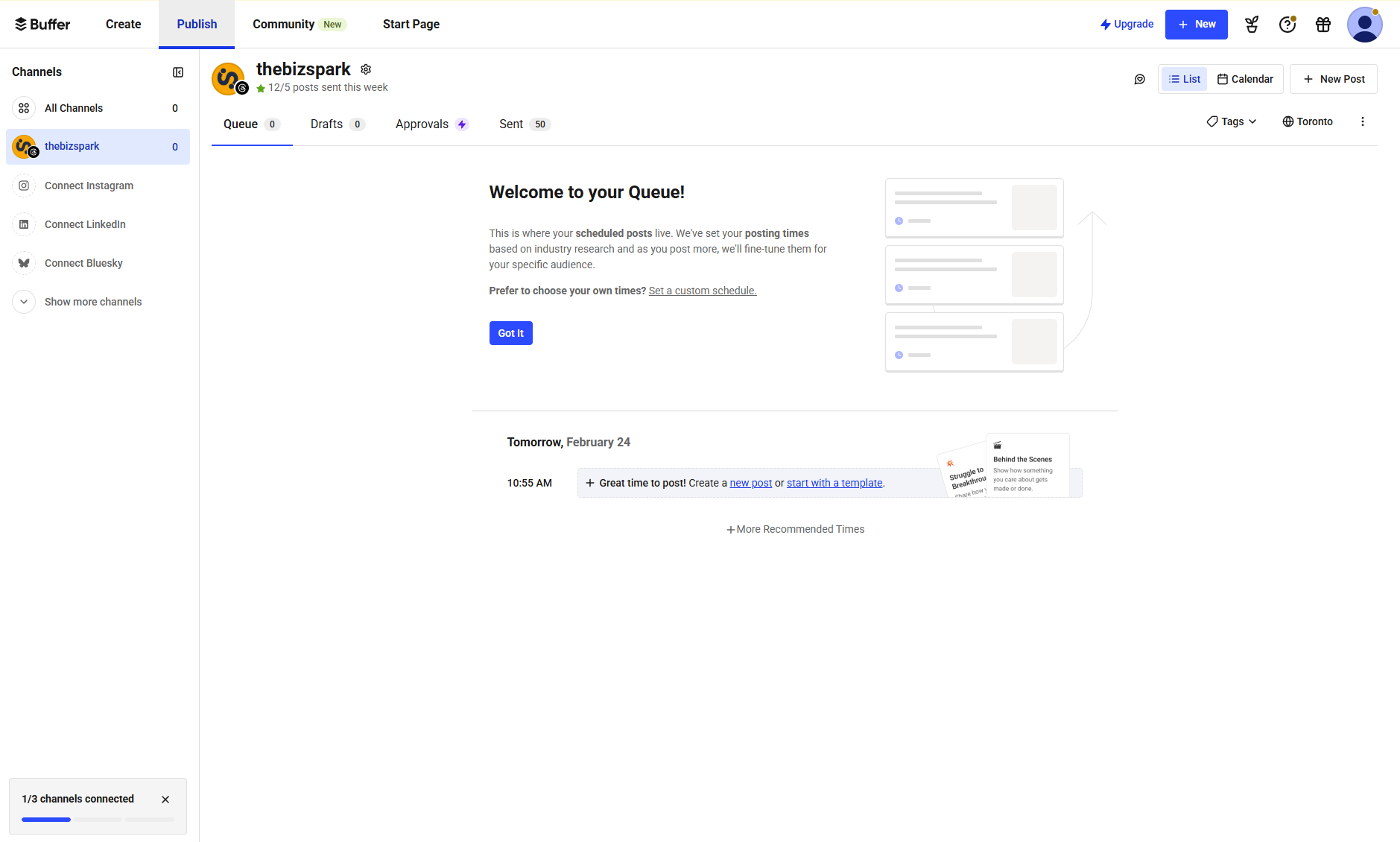This screenshot has width=1400, height=842.
Task: Open the three-dot overflow menu near Toronto
Action: (x=1362, y=121)
